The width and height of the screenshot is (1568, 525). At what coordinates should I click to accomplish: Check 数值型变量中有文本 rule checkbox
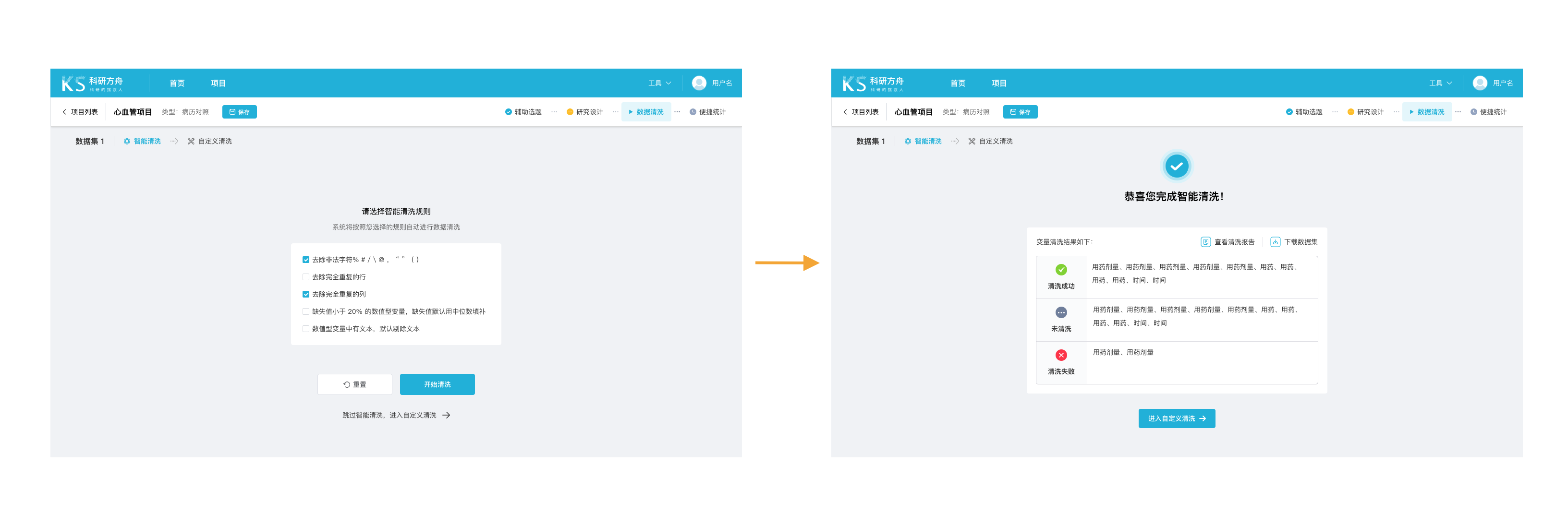click(305, 329)
